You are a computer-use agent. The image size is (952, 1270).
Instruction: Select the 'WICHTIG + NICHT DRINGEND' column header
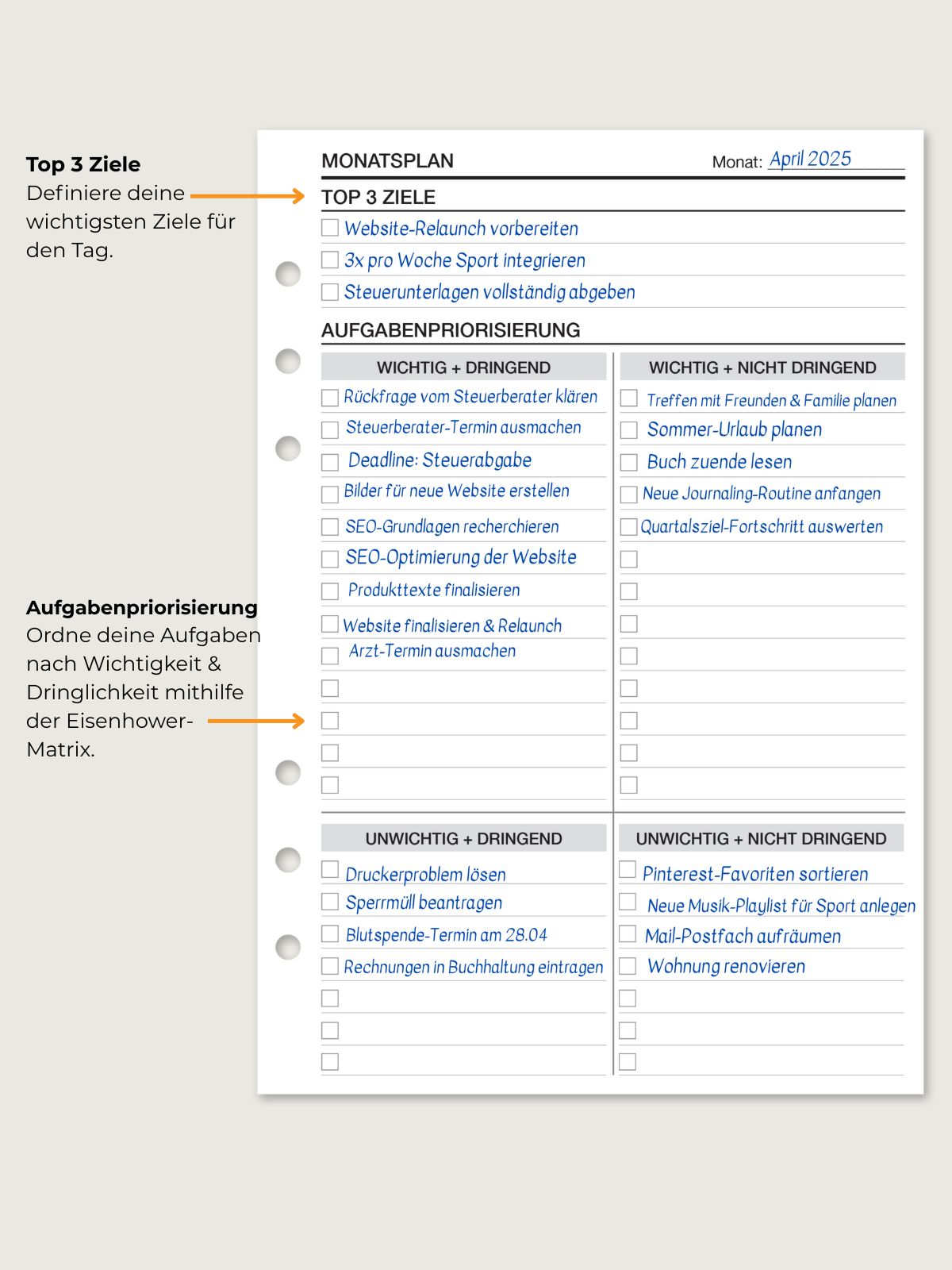(x=762, y=368)
